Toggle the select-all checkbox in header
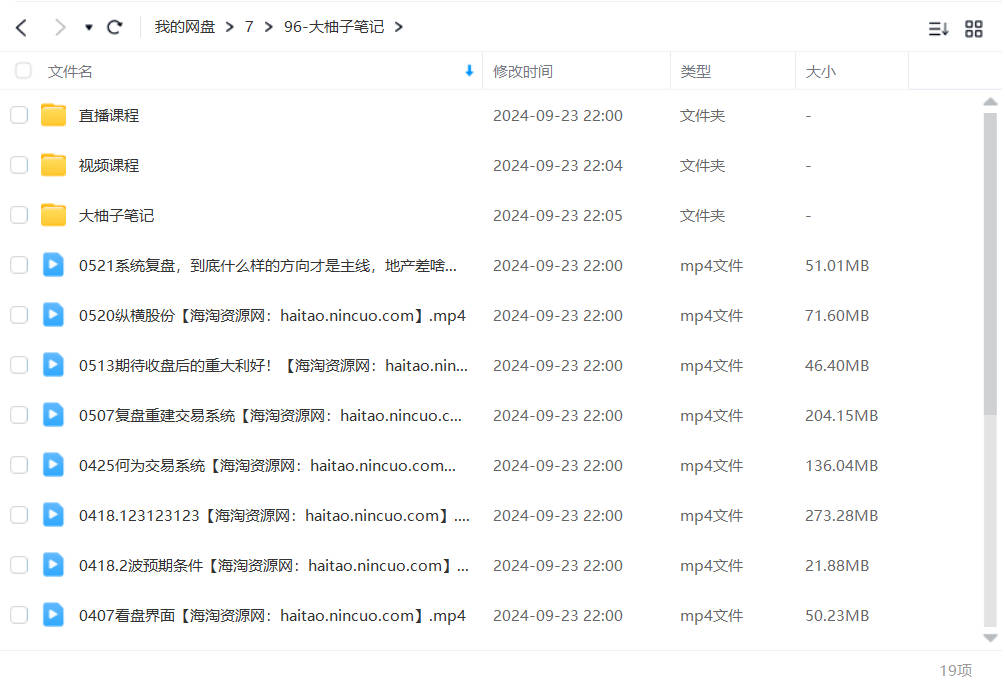The image size is (1005, 683). coord(23,70)
